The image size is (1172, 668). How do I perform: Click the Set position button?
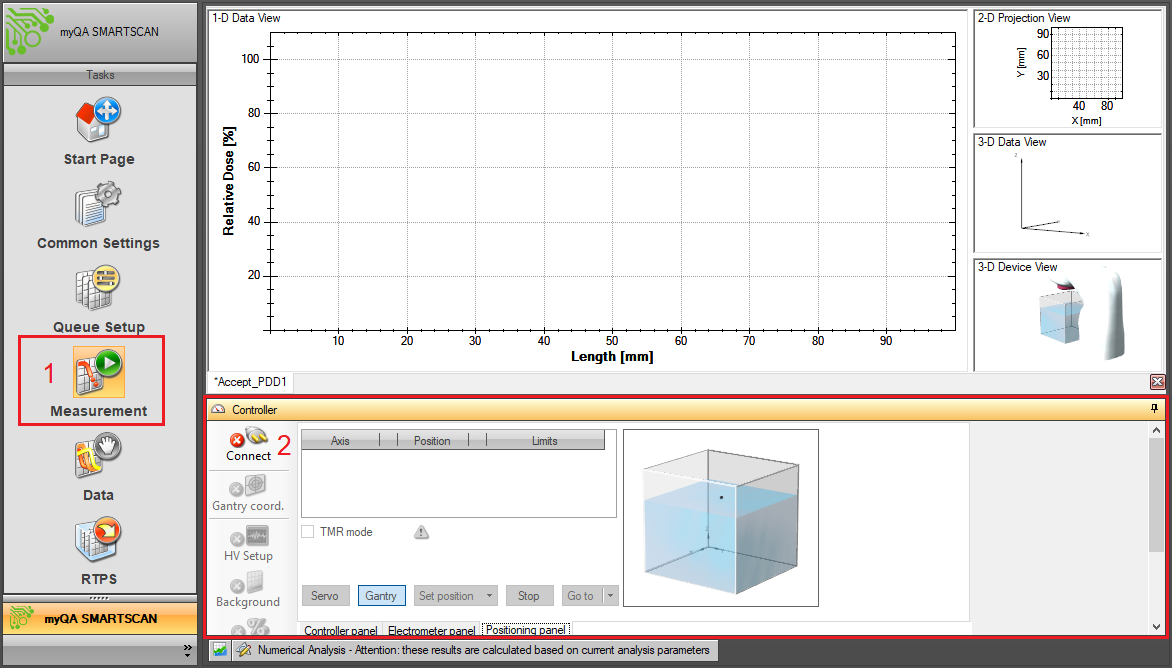click(x=446, y=596)
